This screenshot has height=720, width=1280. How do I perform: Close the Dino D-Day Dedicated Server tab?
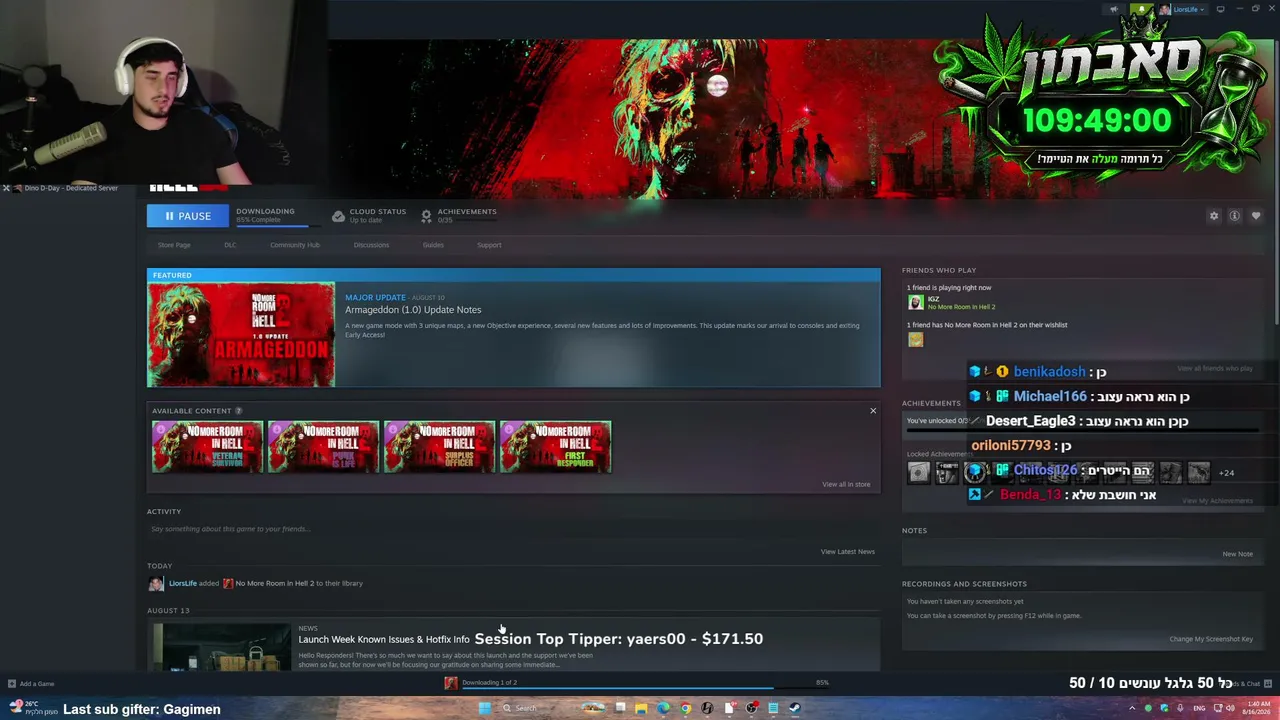tap(6, 188)
